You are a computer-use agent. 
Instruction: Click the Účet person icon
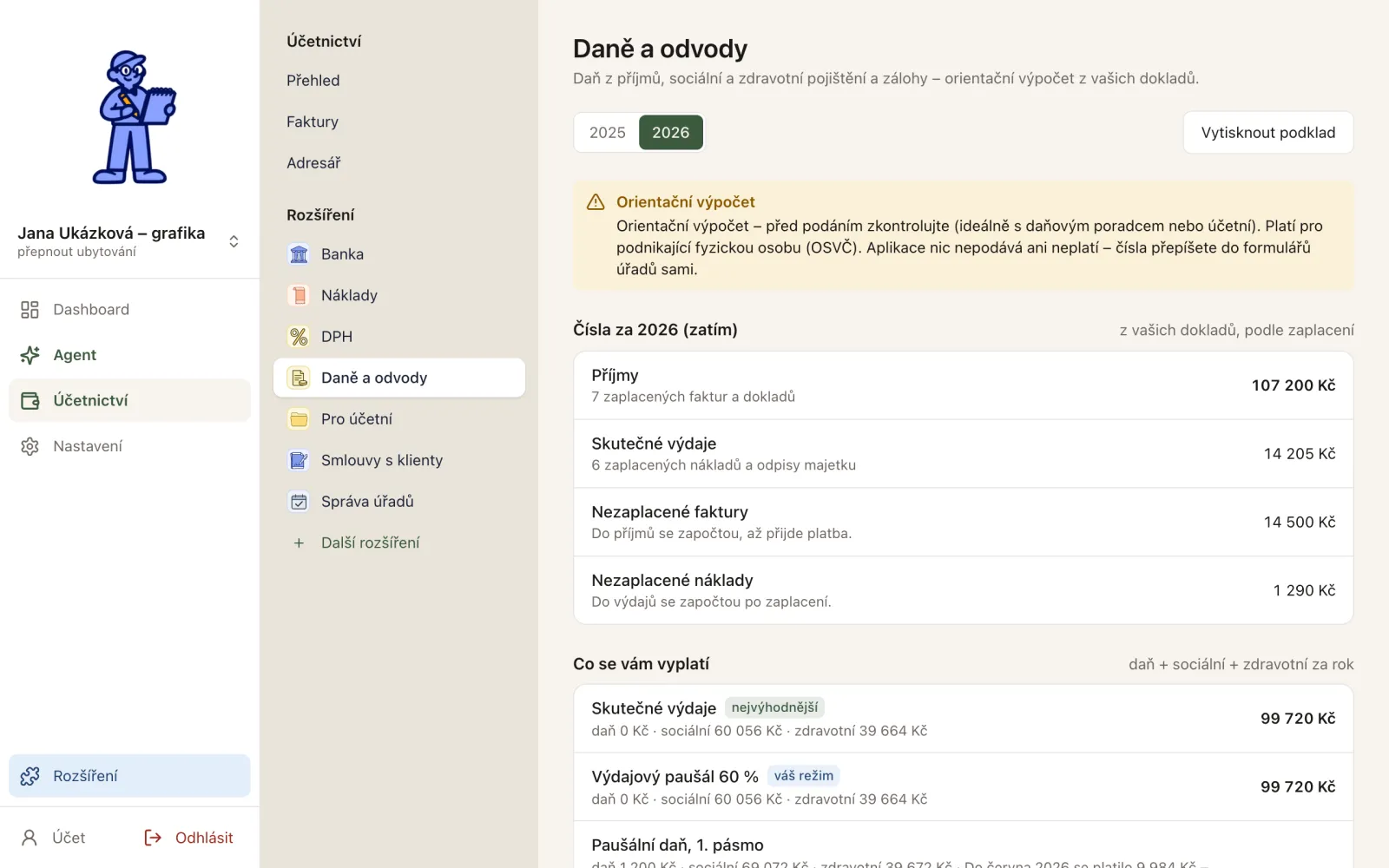(x=30, y=838)
